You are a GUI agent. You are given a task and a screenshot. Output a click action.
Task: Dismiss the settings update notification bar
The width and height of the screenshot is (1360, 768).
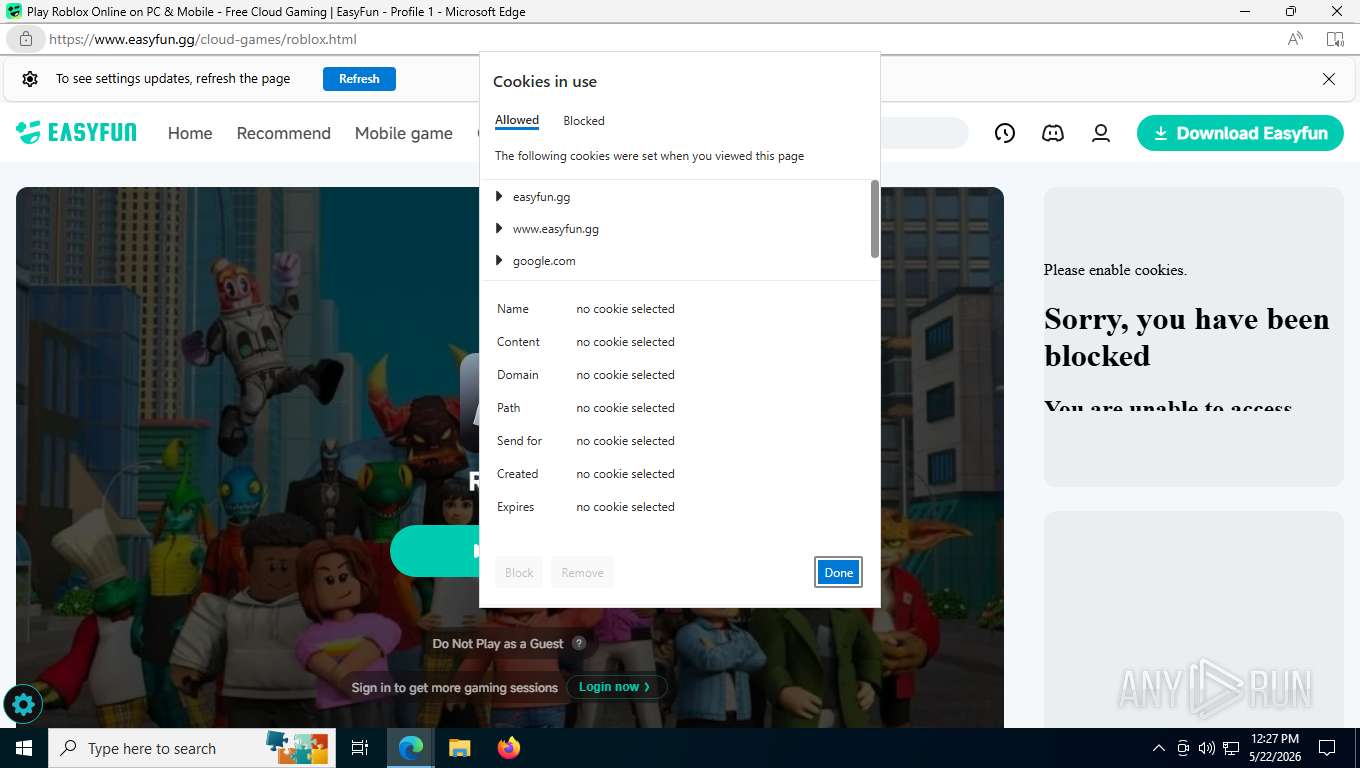pyautogui.click(x=1329, y=79)
